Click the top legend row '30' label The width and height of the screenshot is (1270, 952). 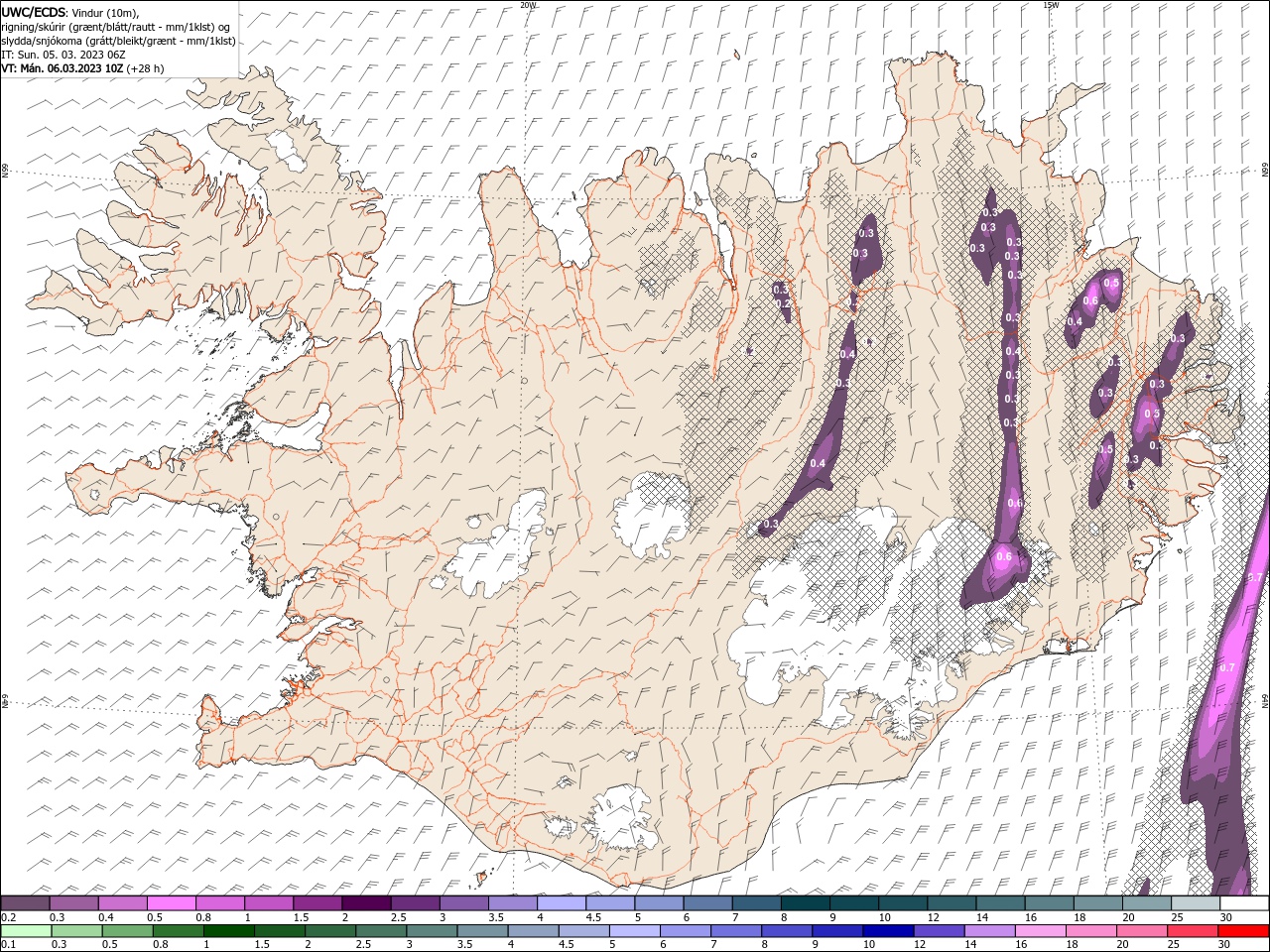pos(1226,917)
